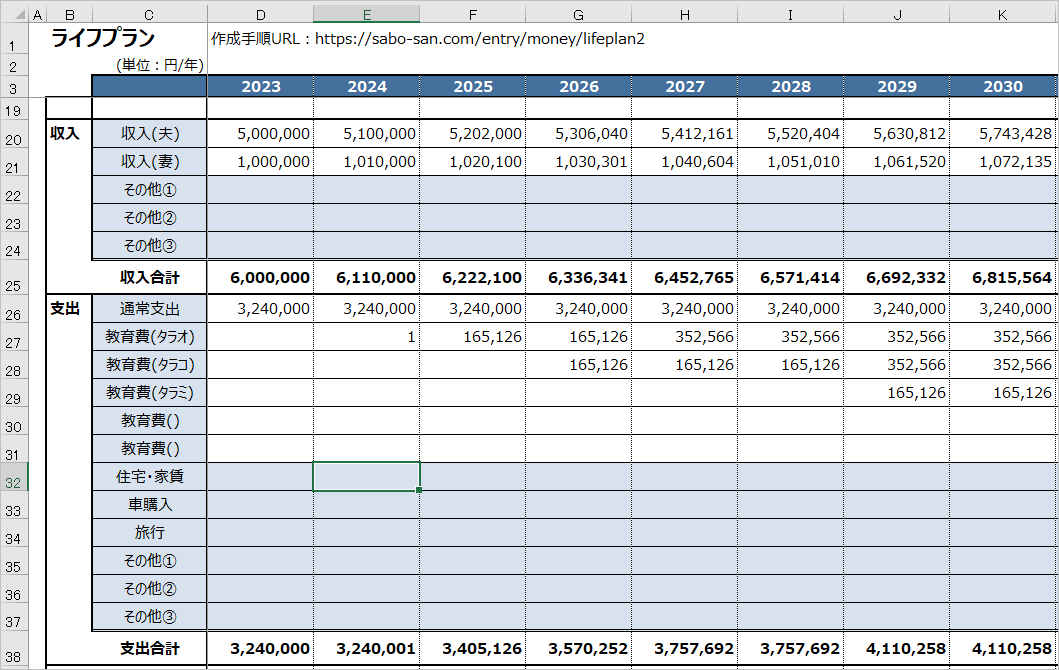This screenshot has height=670, width=1059.
Task: Select column E header
Action: [x=367, y=14]
